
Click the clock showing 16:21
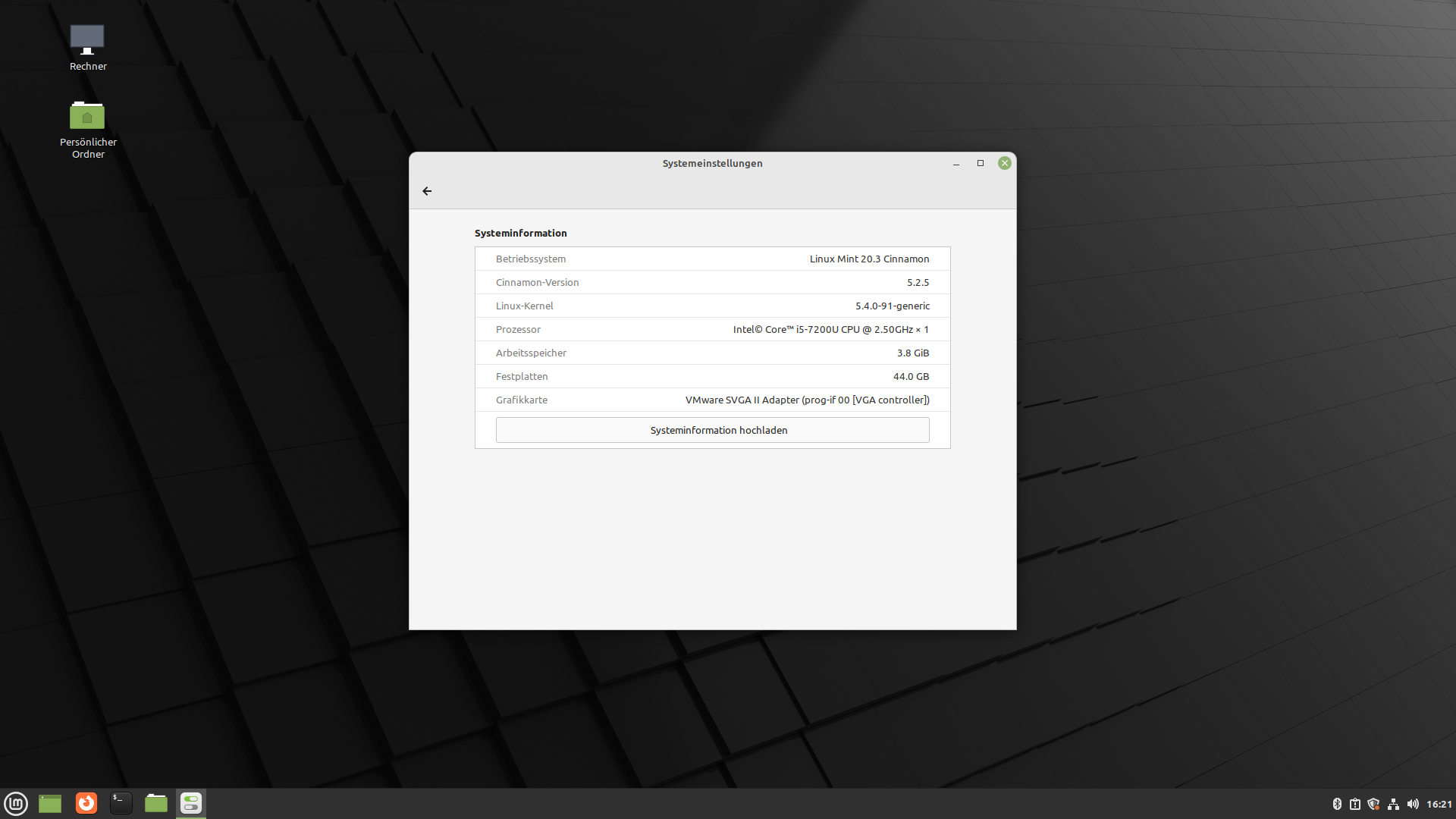coord(1439,804)
